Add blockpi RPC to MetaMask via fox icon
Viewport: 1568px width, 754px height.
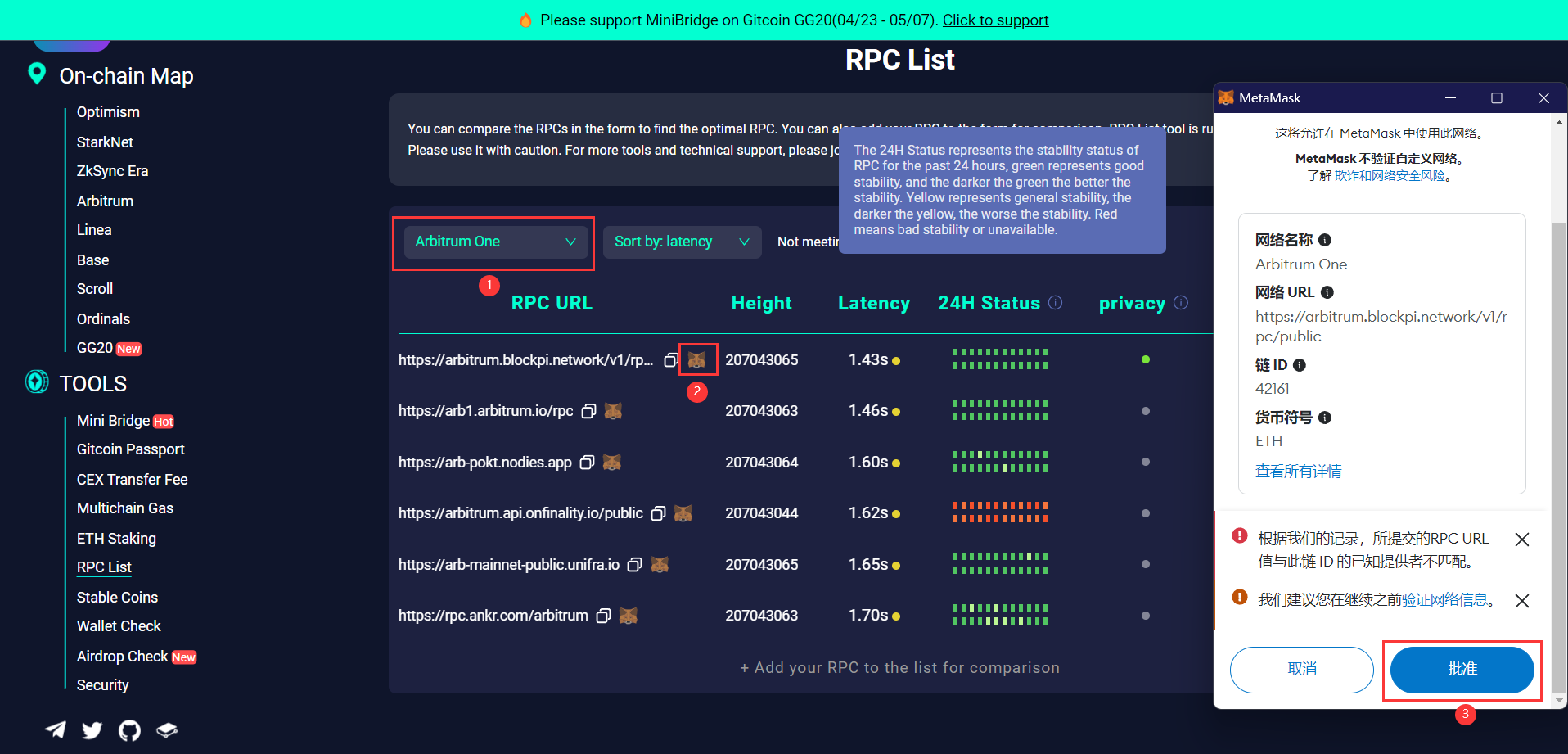point(696,360)
